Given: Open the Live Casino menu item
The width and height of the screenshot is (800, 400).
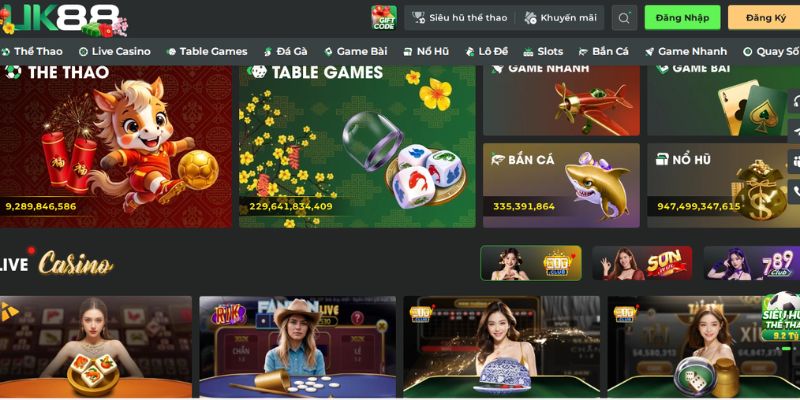Looking at the screenshot, I should point(115,52).
